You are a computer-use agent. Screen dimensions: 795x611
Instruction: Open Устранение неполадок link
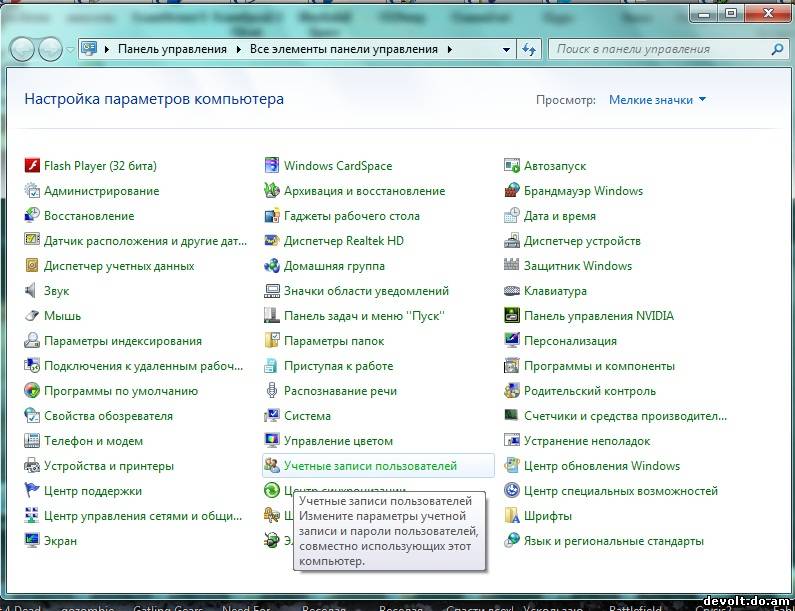587,441
